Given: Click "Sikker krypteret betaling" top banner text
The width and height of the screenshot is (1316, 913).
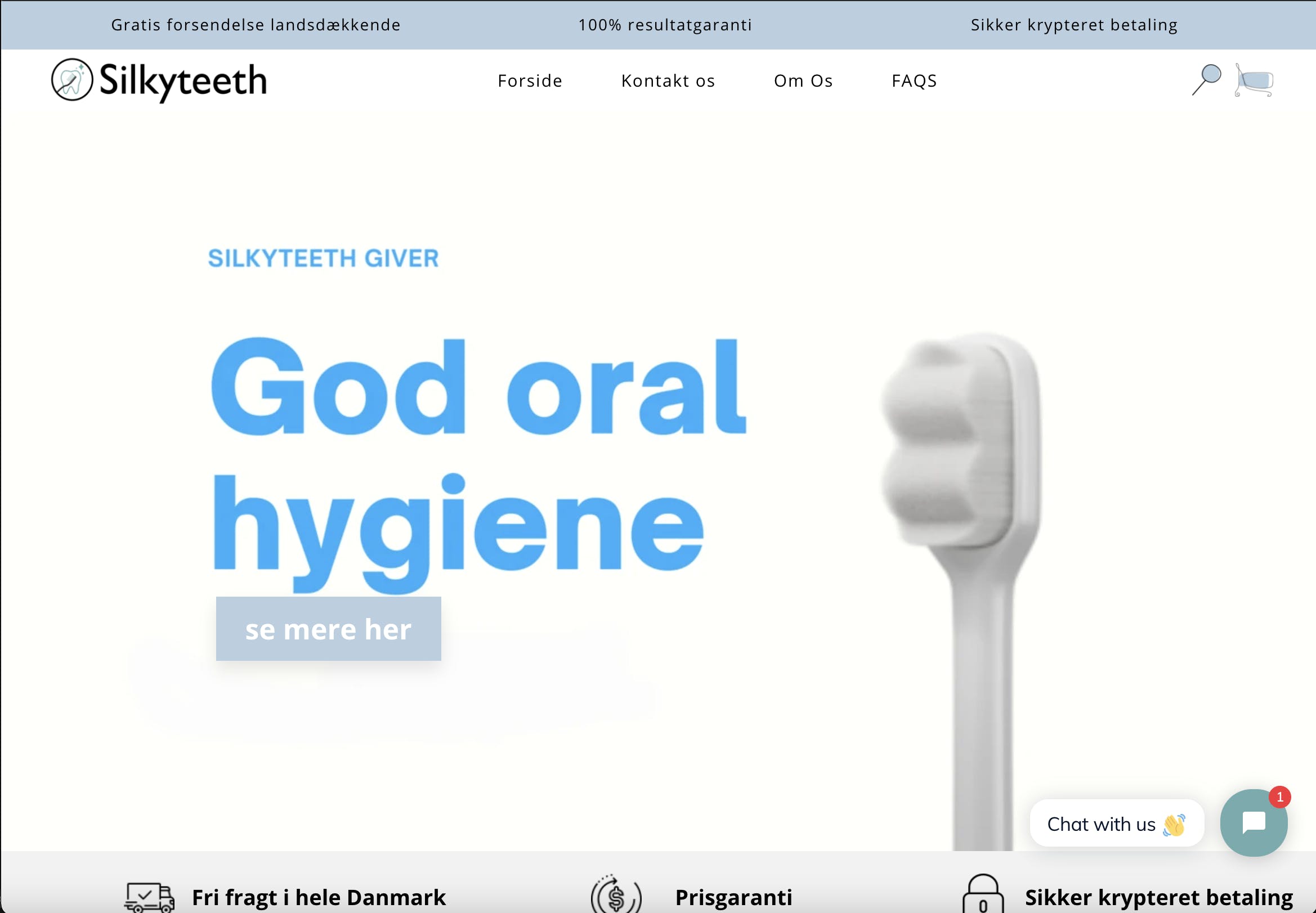Looking at the screenshot, I should [1074, 25].
